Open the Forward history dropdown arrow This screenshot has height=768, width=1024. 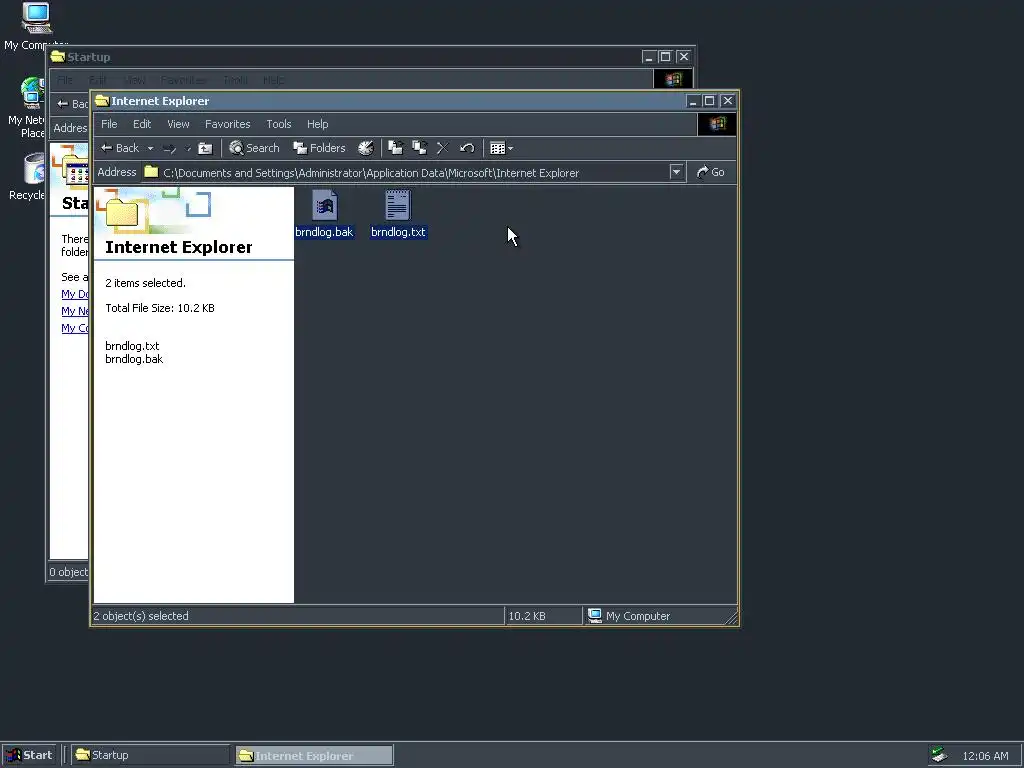[188, 148]
